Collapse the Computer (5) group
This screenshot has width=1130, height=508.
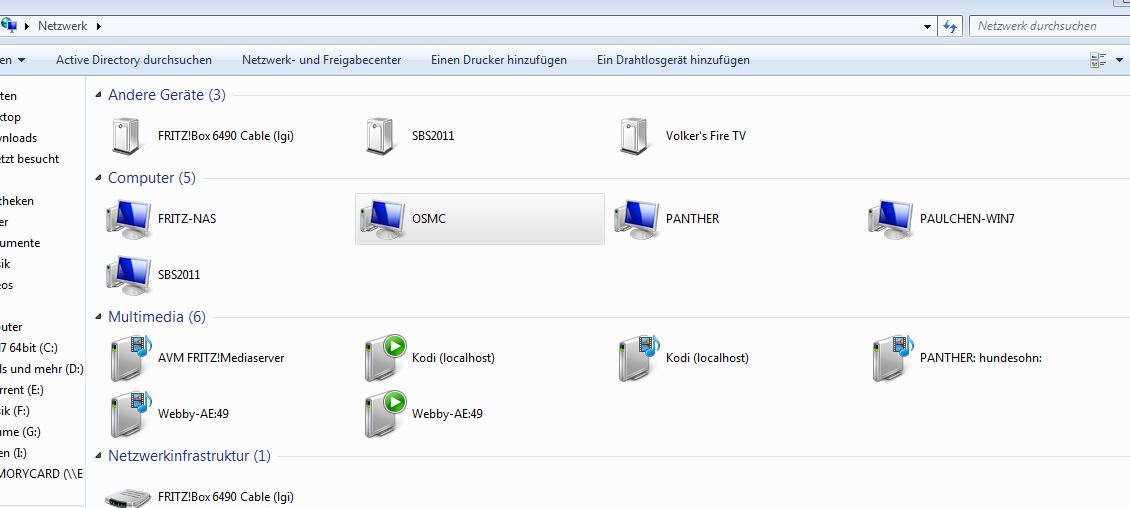tap(98, 178)
